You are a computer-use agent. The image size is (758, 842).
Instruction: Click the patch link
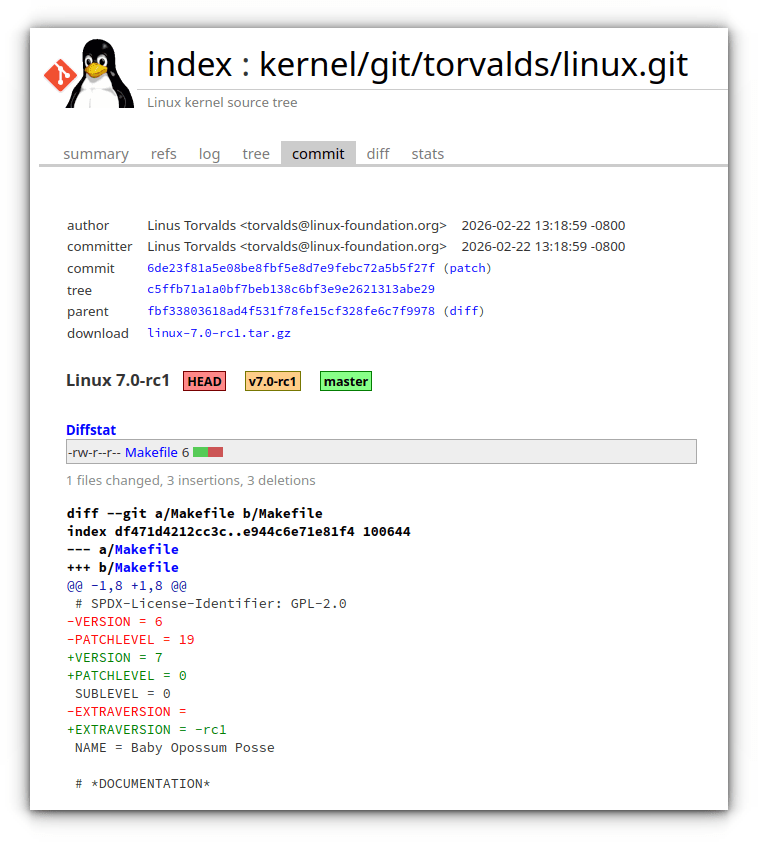click(467, 268)
